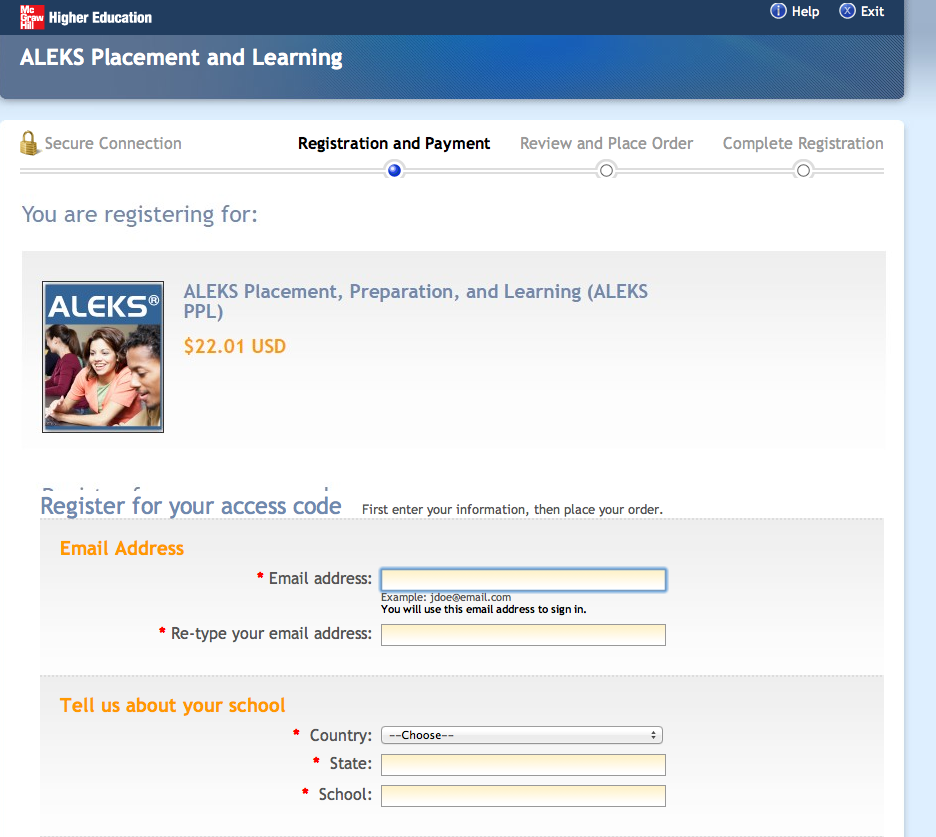Image resolution: width=936 pixels, height=837 pixels.
Task: Focus the Email address input field
Action: [523, 580]
